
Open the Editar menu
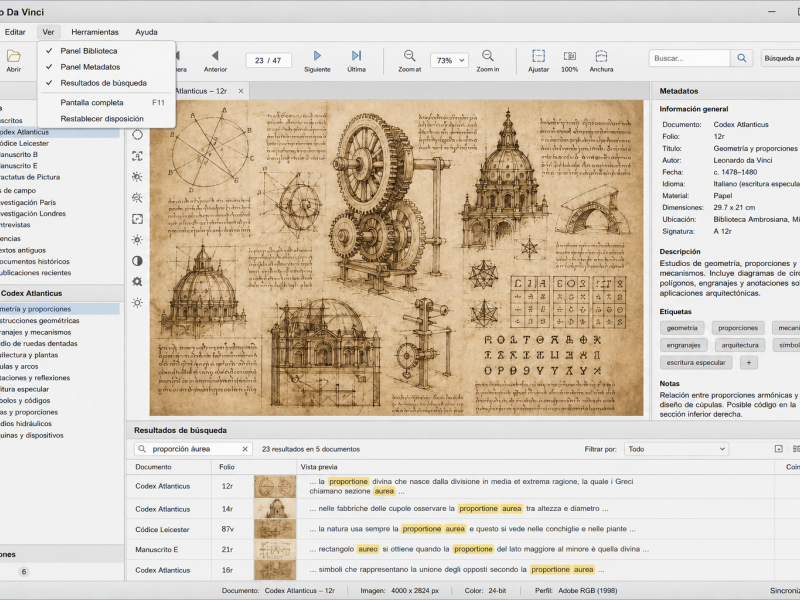coord(15,32)
